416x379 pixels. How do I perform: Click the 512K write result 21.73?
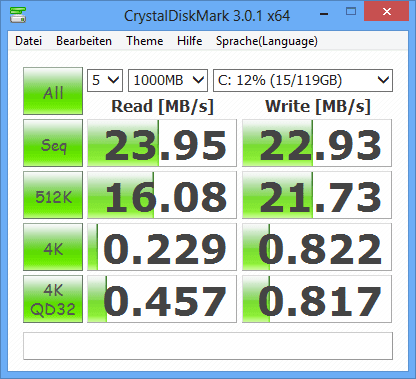(x=317, y=195)
